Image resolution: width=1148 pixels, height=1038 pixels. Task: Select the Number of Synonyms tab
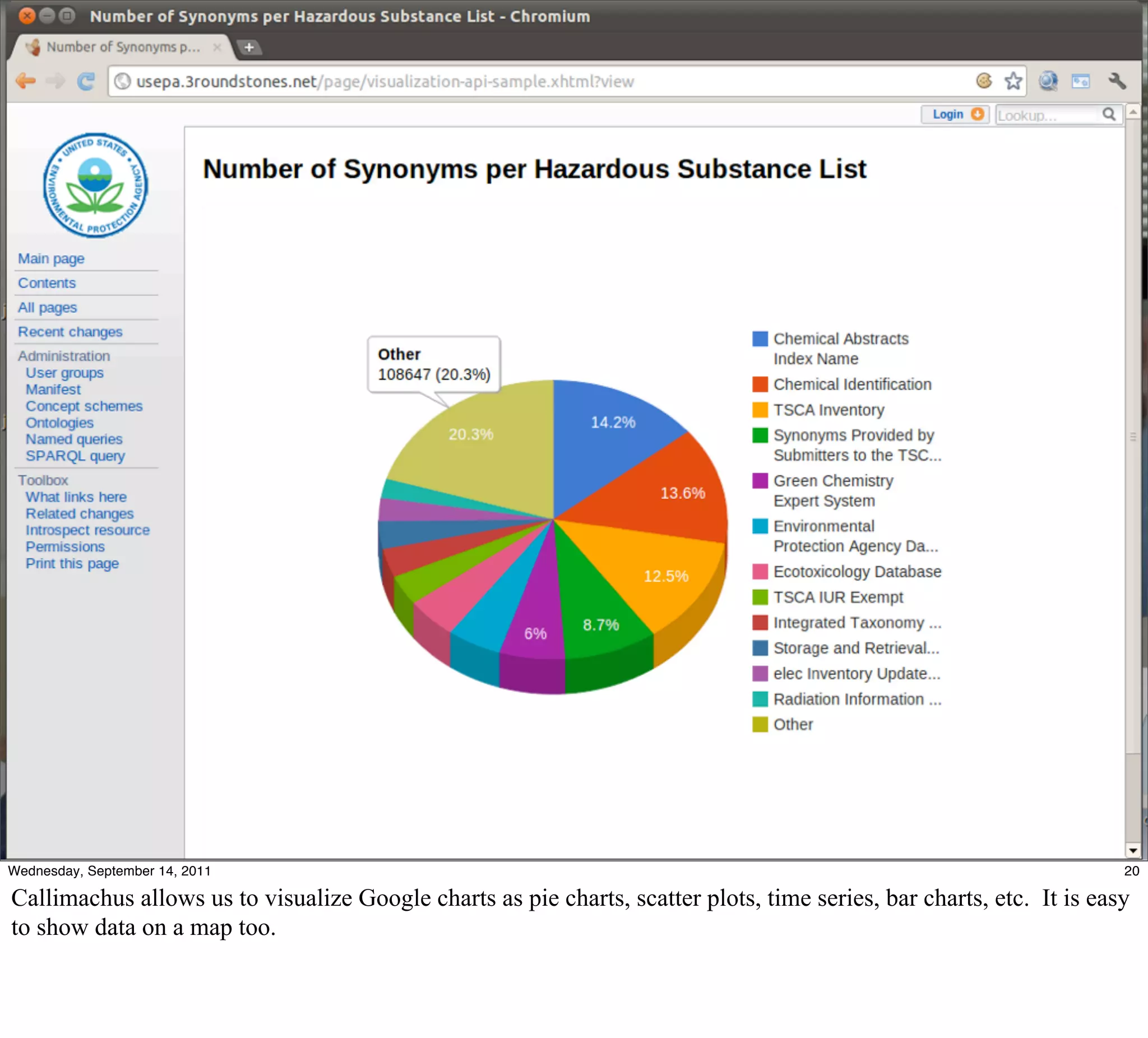pyautogui.click(x=122, y=47)
